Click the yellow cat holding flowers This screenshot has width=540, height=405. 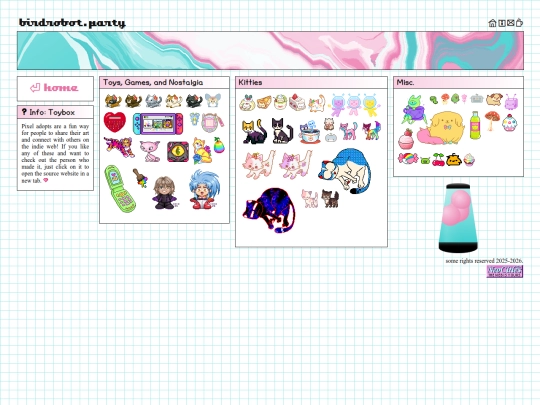pyautogui.click(x=202, y=150)
